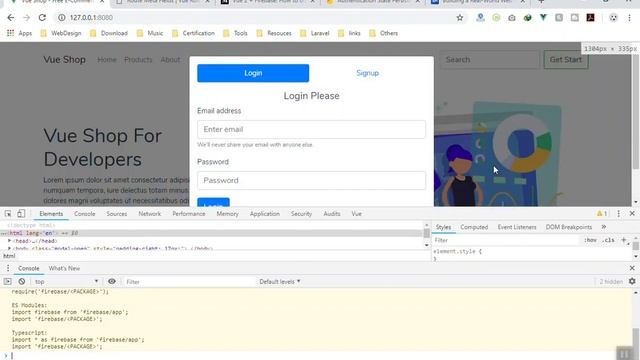640x360 pixels.
Task: Open the What's New drawer tab
Action: (64, 268)
